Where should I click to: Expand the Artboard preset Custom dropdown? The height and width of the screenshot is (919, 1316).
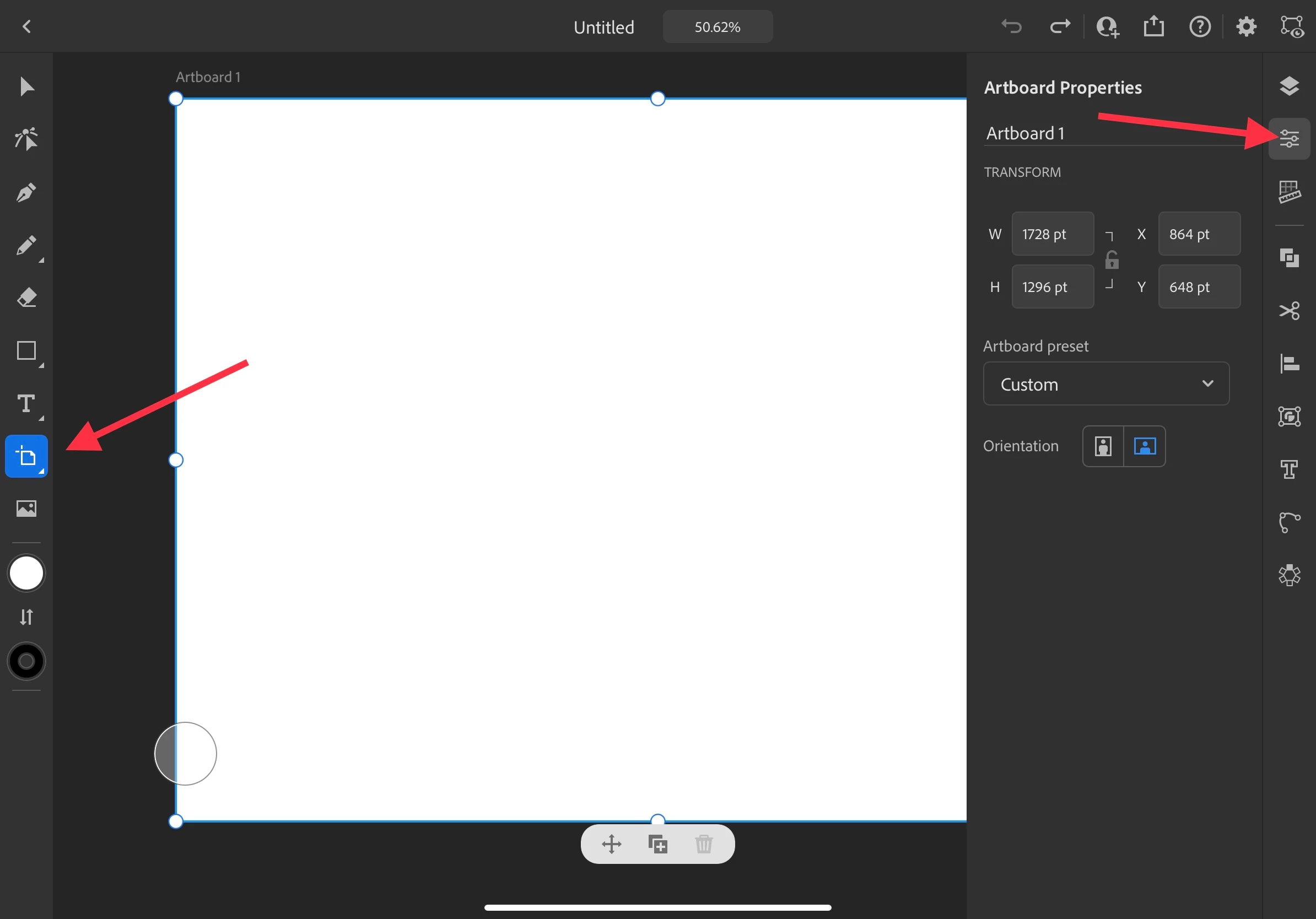pos(1105,384)
